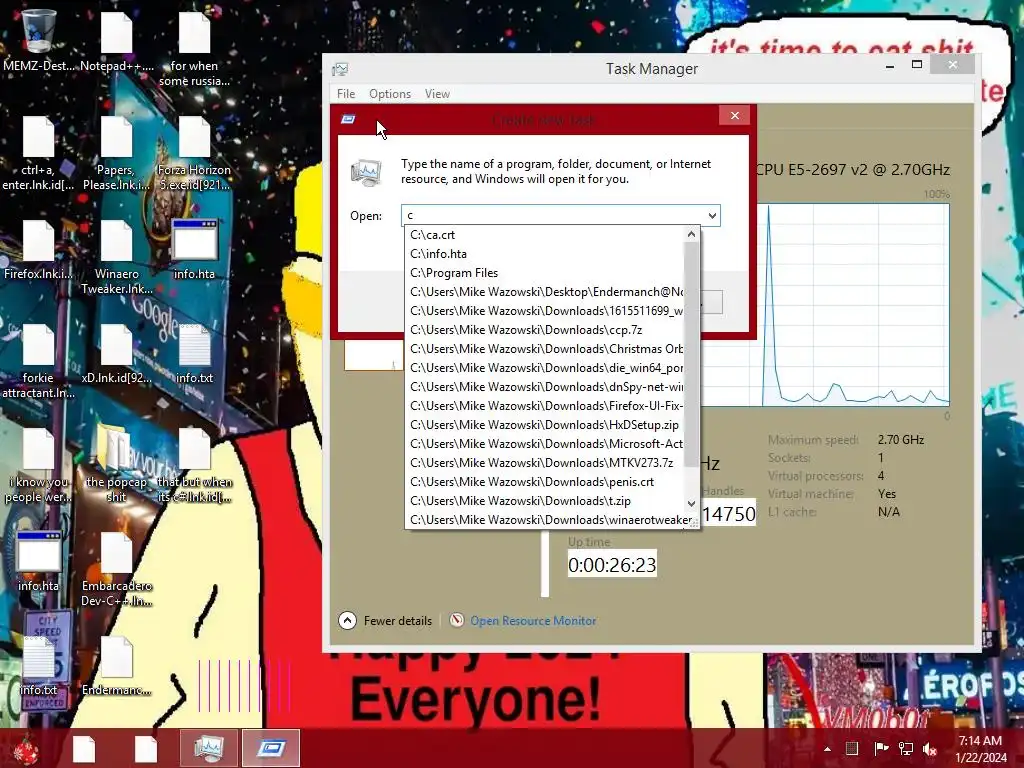Select the info.txt icon beside xD.lnk
1024x768 pixels.
point(194,353)
